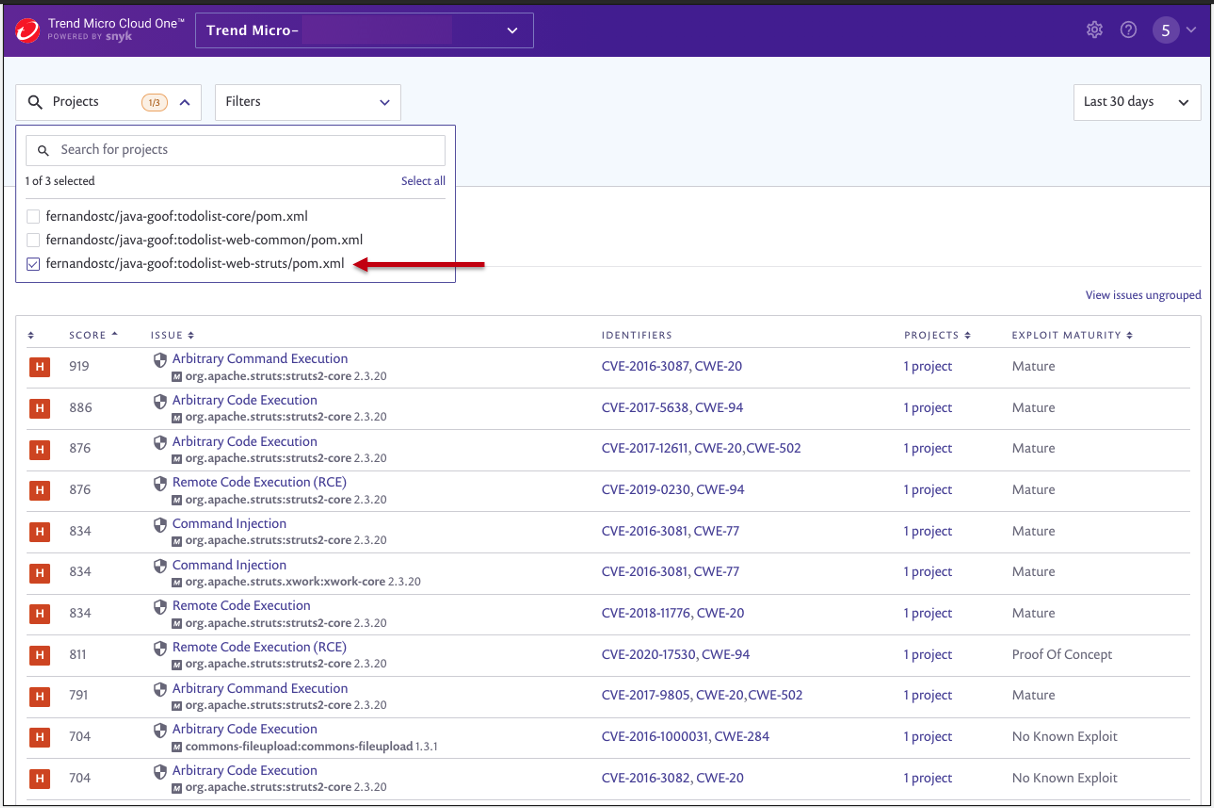
Task: Open the Last 30 days date range dropdown
Action: pos(1137,102)
